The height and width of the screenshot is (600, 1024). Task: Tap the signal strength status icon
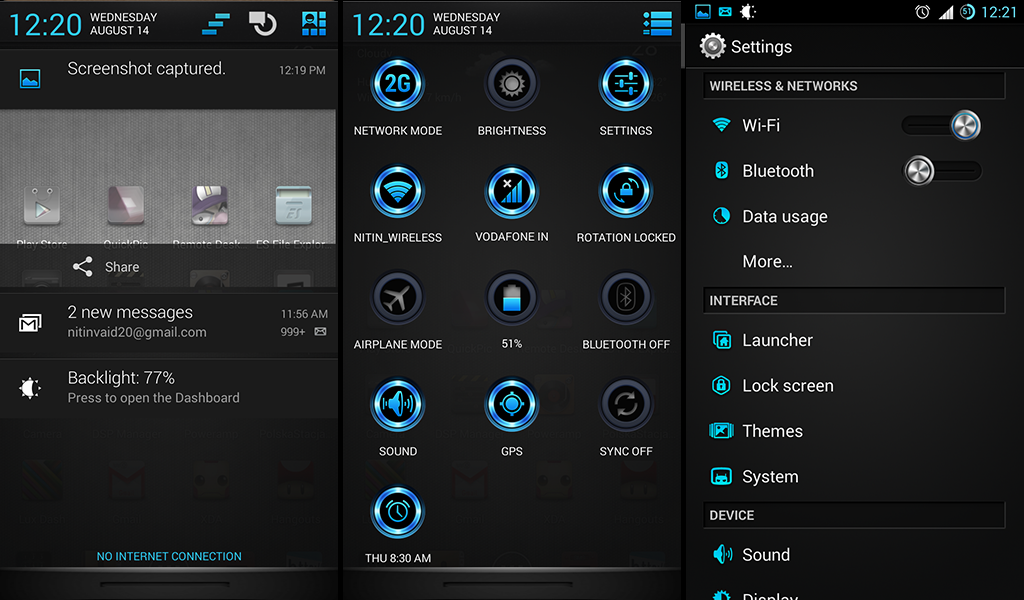[946, 12]
